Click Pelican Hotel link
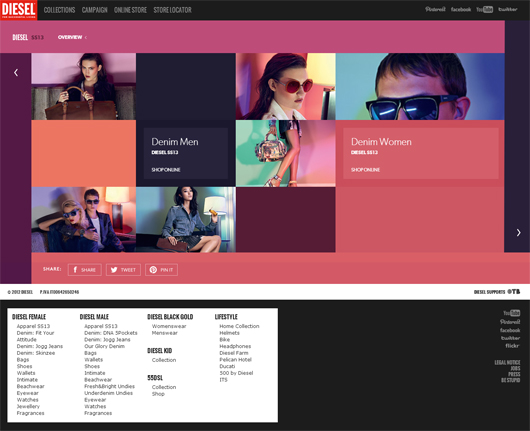Viewport: 530px width, 431px height. click(236, 360)
